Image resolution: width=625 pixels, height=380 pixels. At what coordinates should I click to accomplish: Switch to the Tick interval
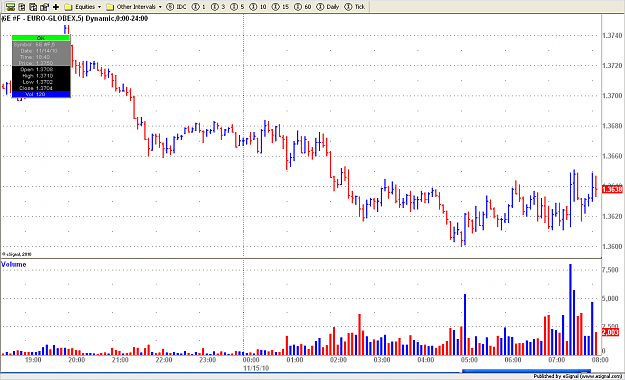[x=355, y=7]
